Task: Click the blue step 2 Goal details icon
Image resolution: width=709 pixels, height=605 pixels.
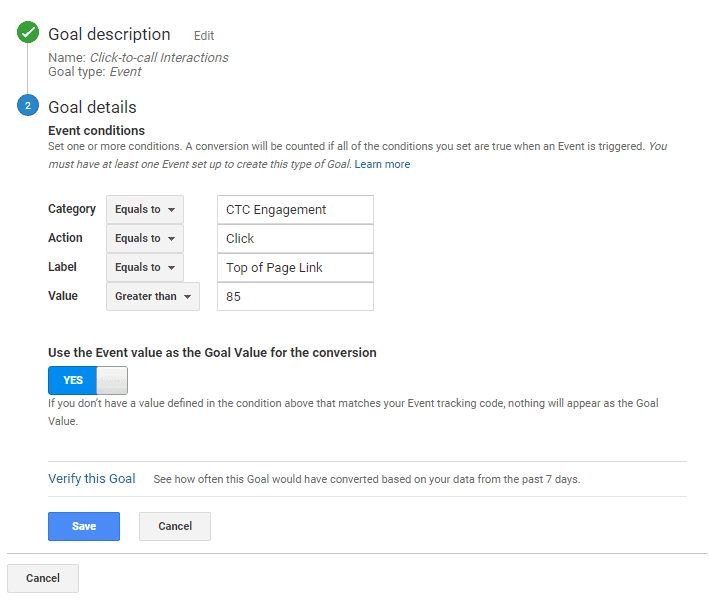Action: tap(28, 105)
